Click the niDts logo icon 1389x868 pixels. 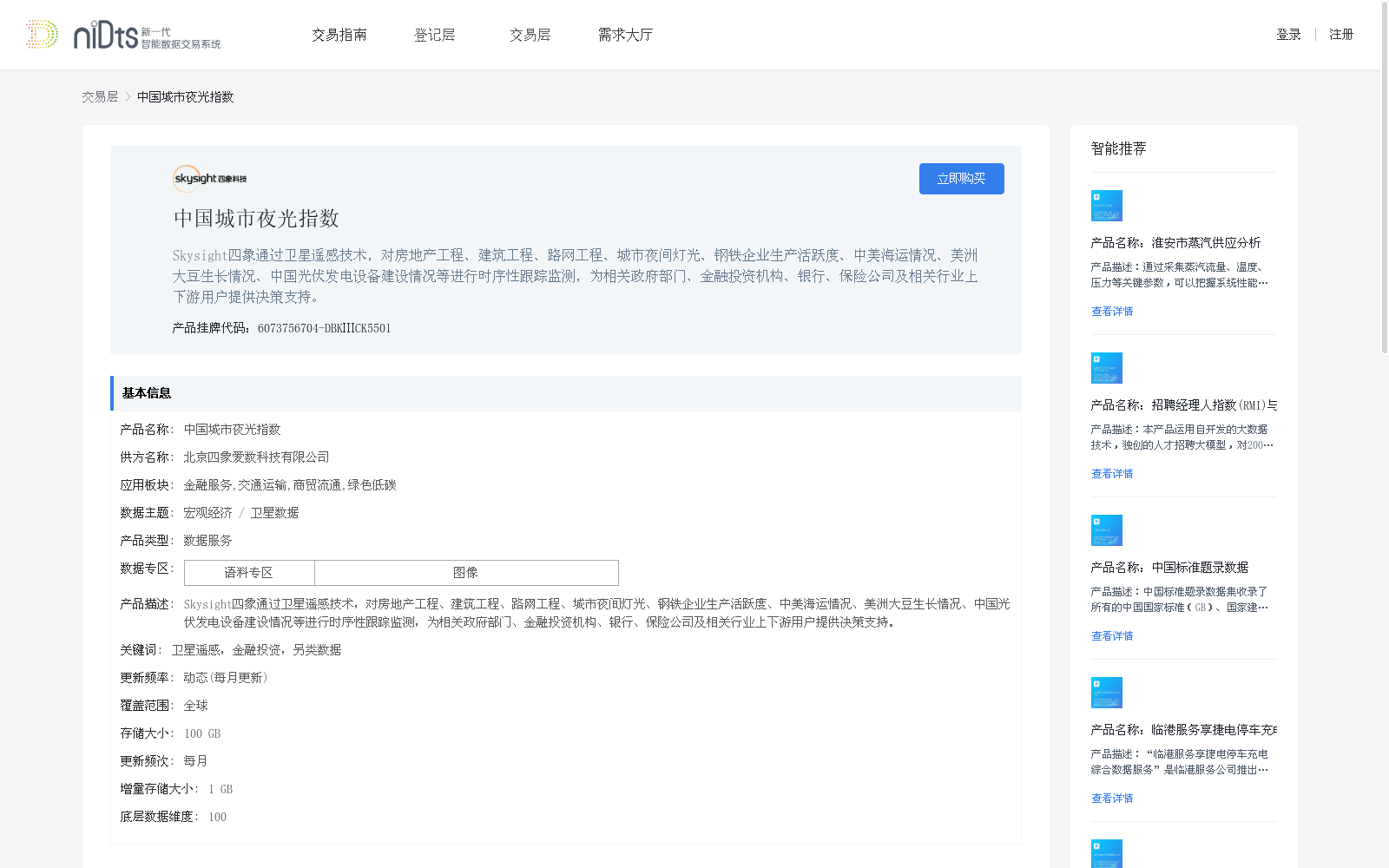[x=123, y=35]
